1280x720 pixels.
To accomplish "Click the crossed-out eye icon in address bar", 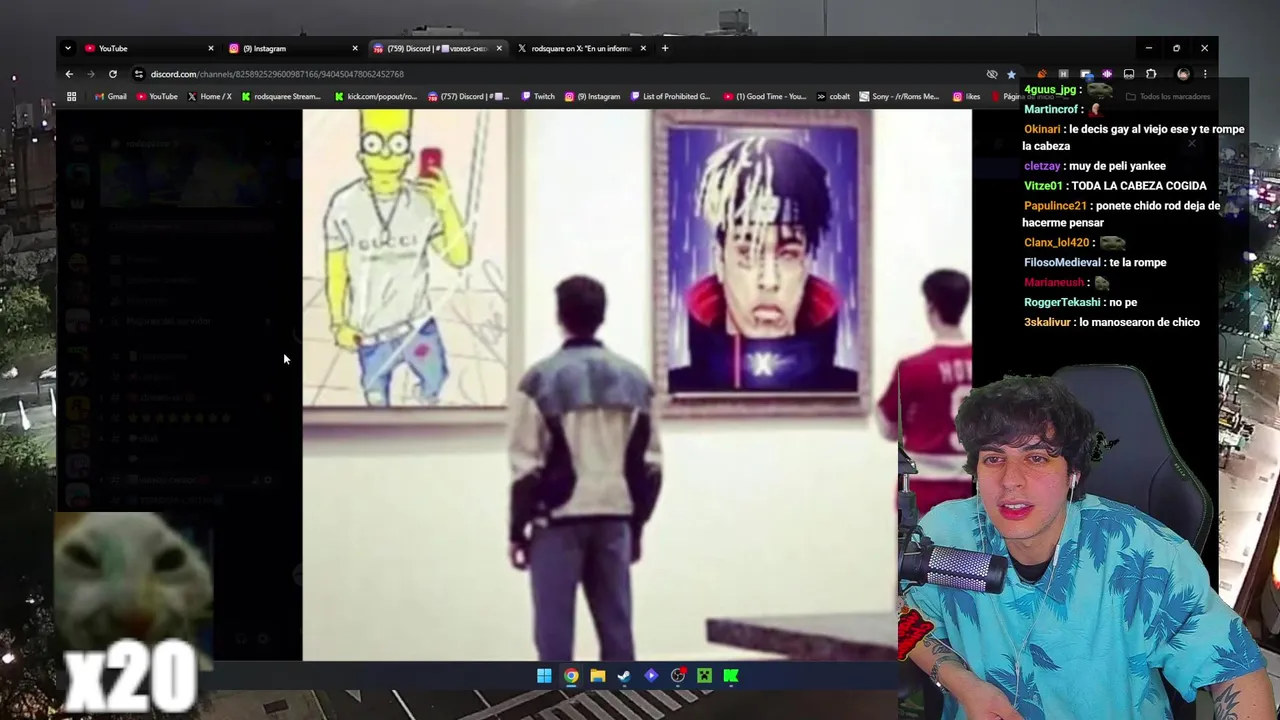I will click(x=992, y=74).
